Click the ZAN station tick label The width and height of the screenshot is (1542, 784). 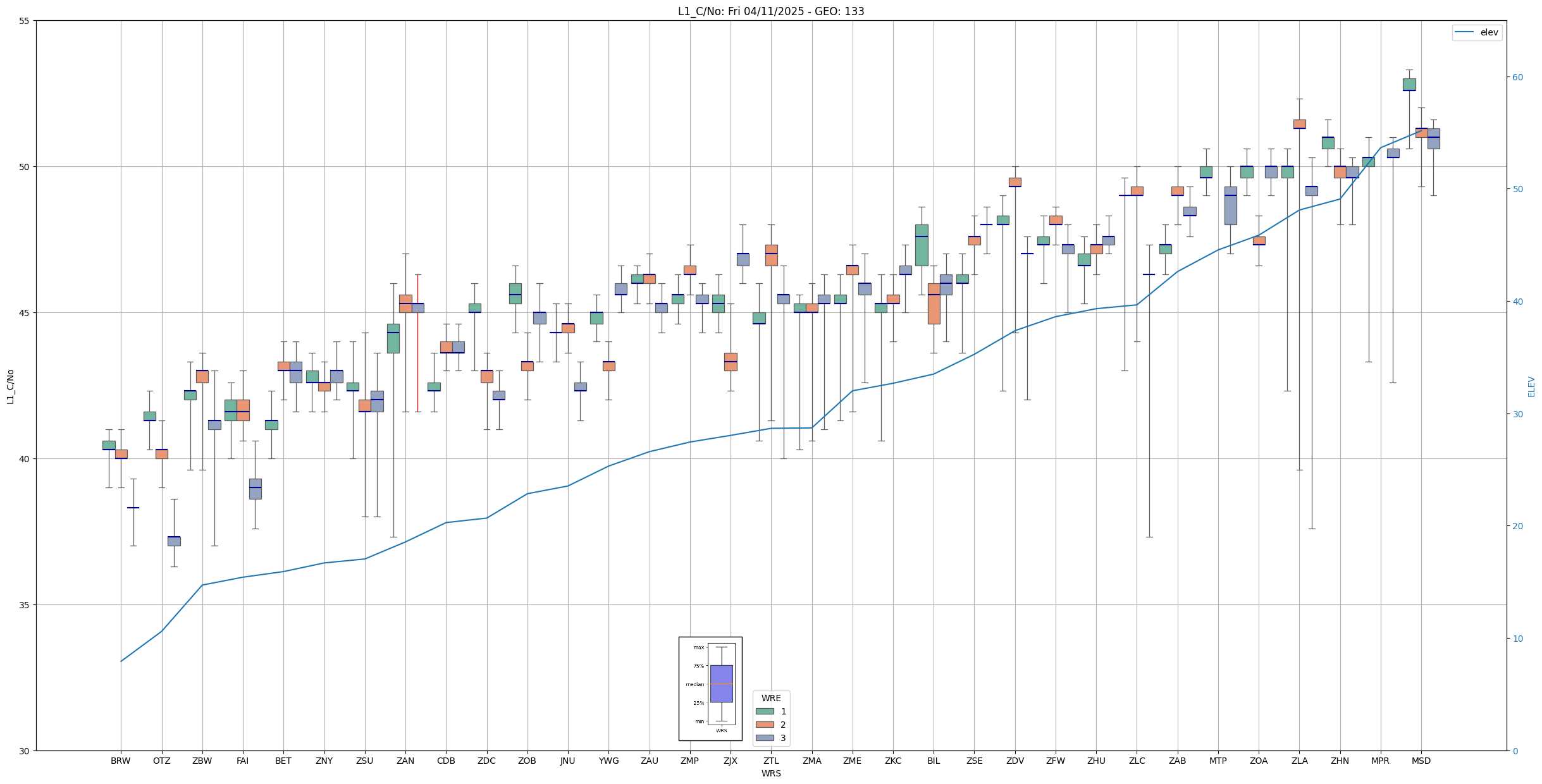405,761
